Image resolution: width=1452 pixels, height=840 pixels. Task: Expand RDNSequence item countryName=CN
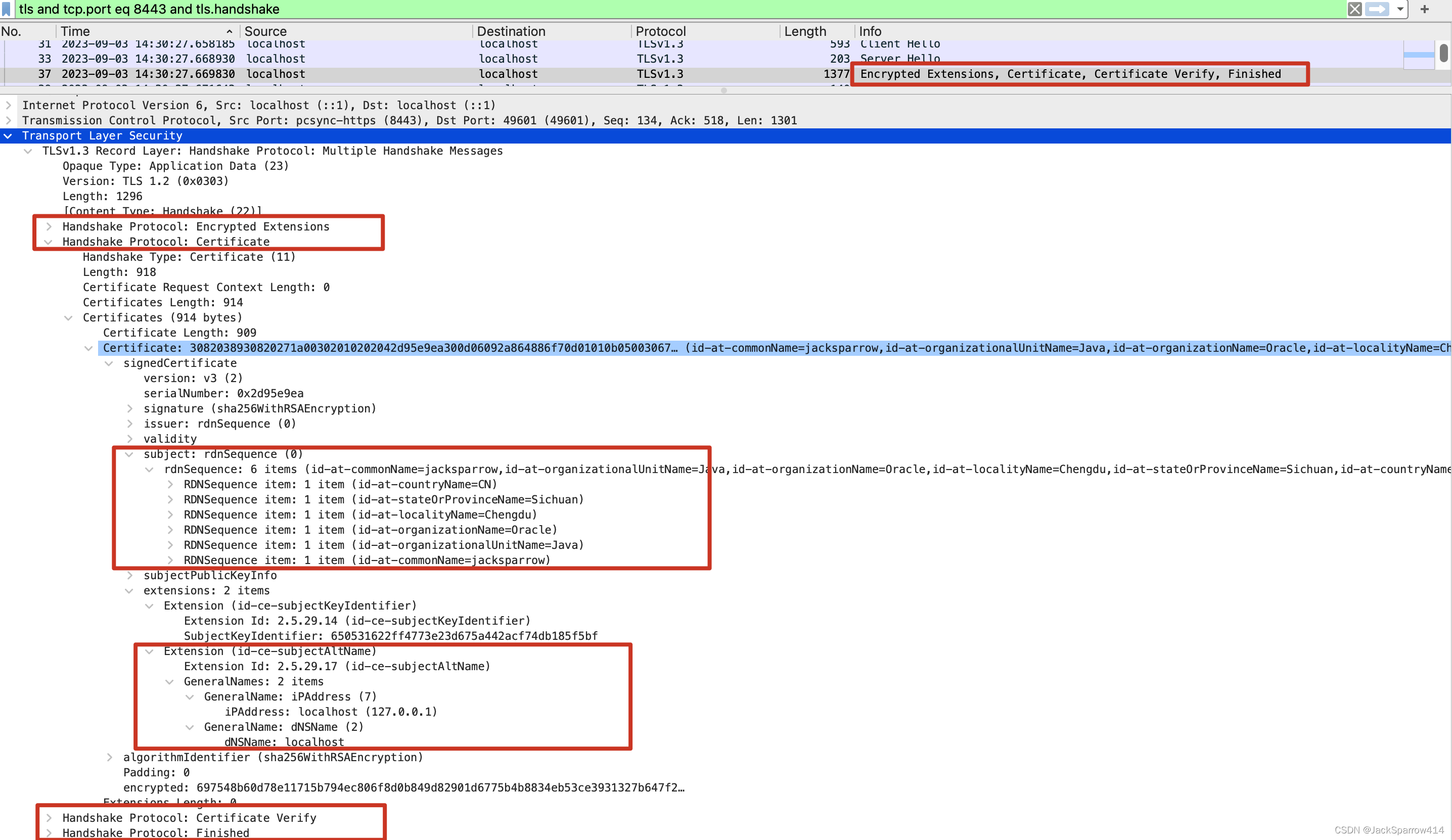(x=170, y=485)
